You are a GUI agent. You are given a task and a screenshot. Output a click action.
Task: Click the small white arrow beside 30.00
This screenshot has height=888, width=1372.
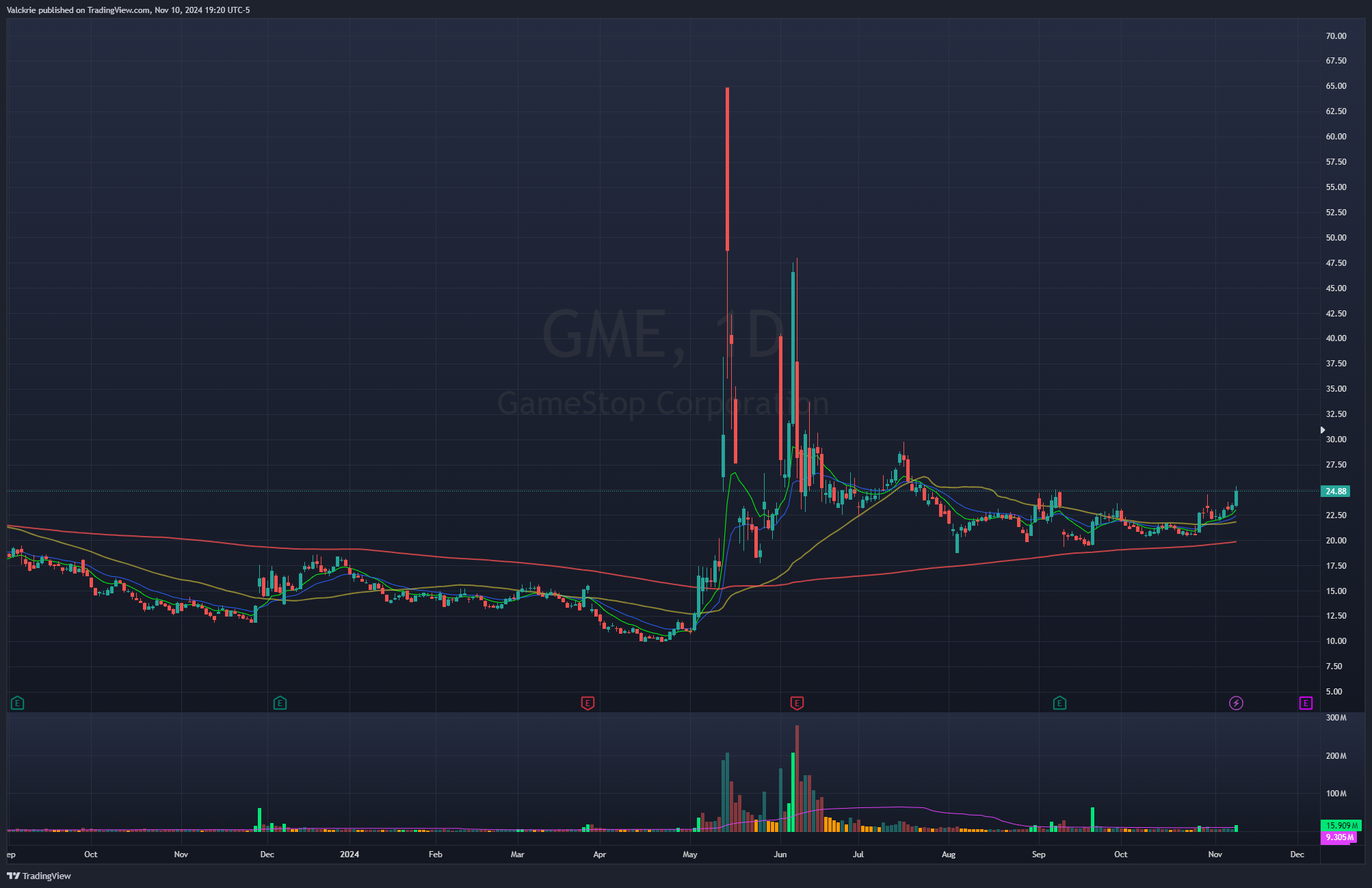[1322, 430]
